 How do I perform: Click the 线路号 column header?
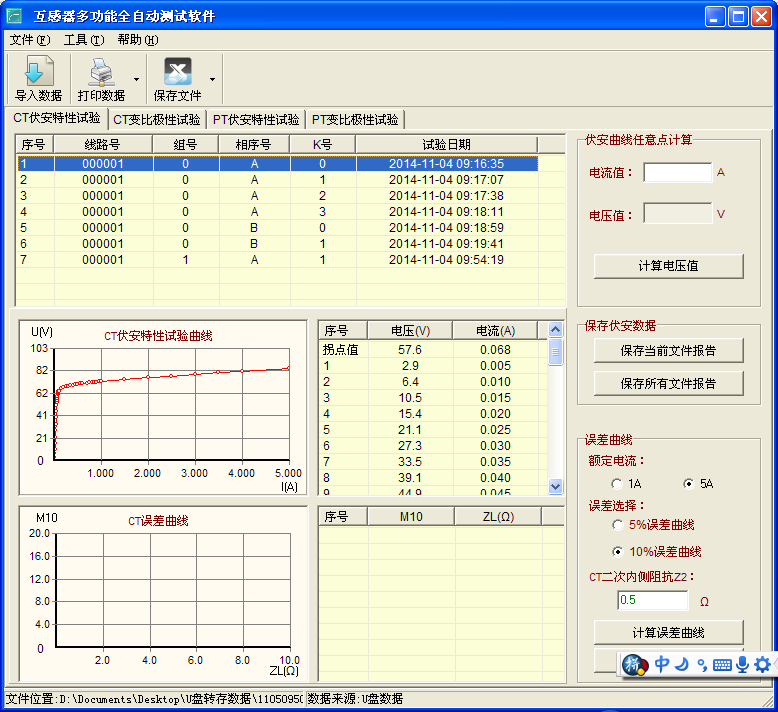click(103, 144)
